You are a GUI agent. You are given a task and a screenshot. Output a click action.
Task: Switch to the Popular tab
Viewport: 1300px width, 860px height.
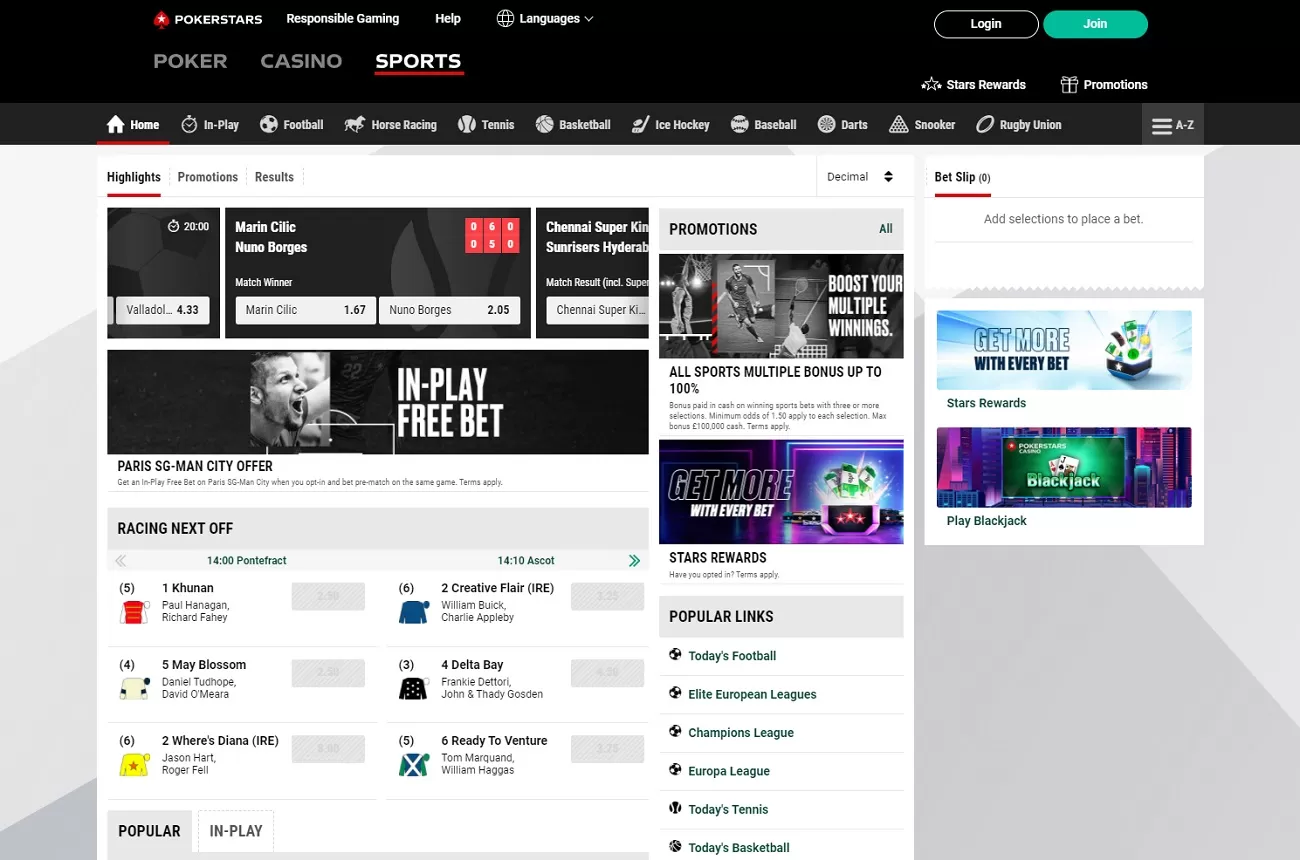click(x=149, y=831)
